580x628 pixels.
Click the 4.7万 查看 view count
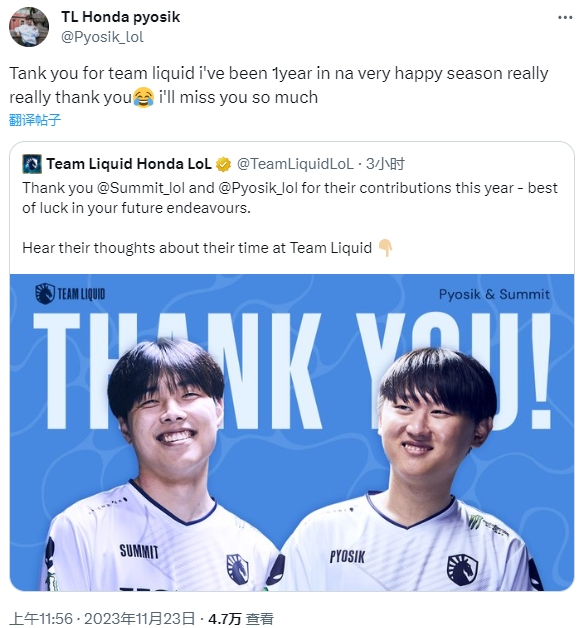(x=241, y=618)
